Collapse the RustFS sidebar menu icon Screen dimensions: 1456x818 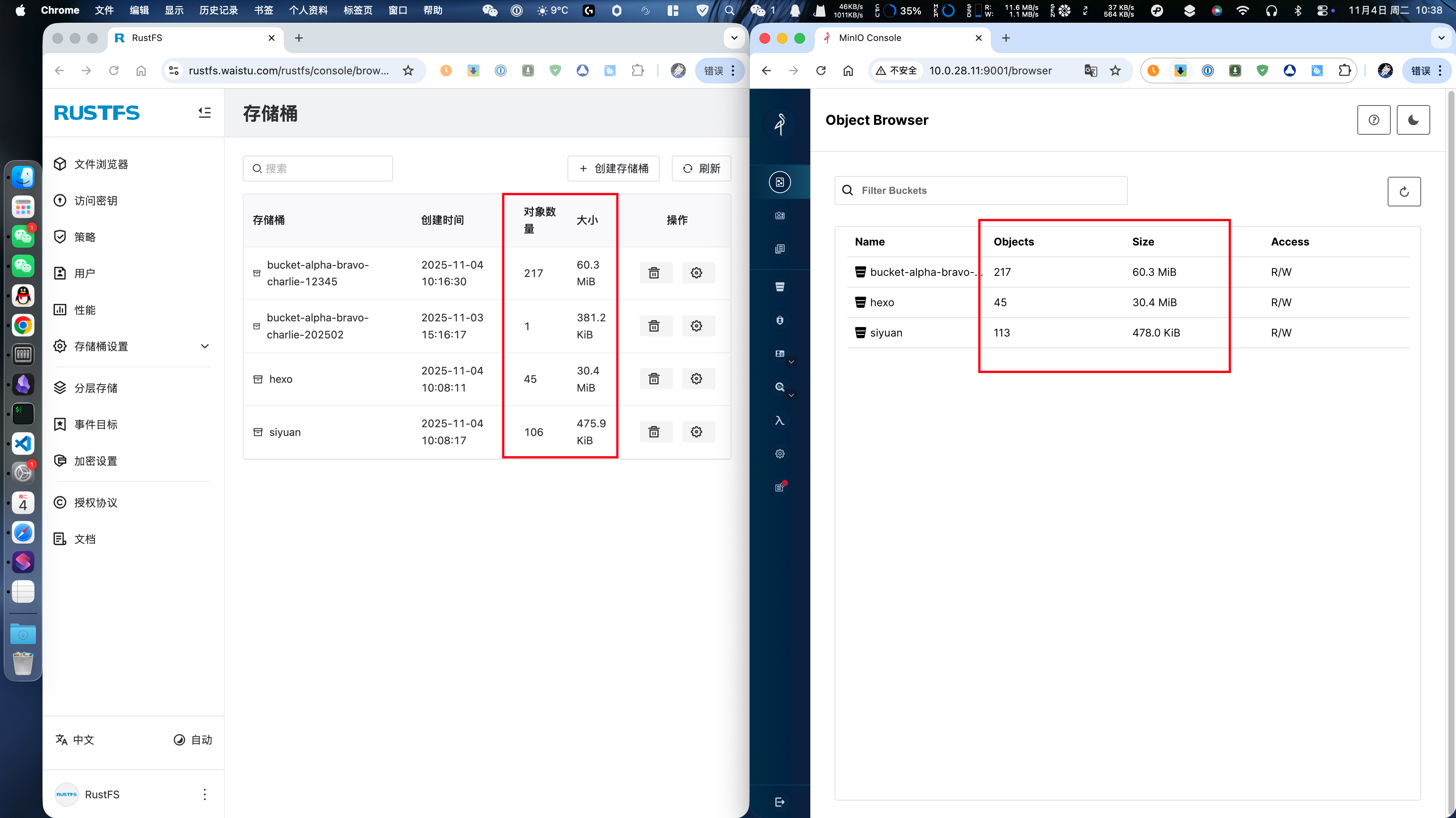204,113
